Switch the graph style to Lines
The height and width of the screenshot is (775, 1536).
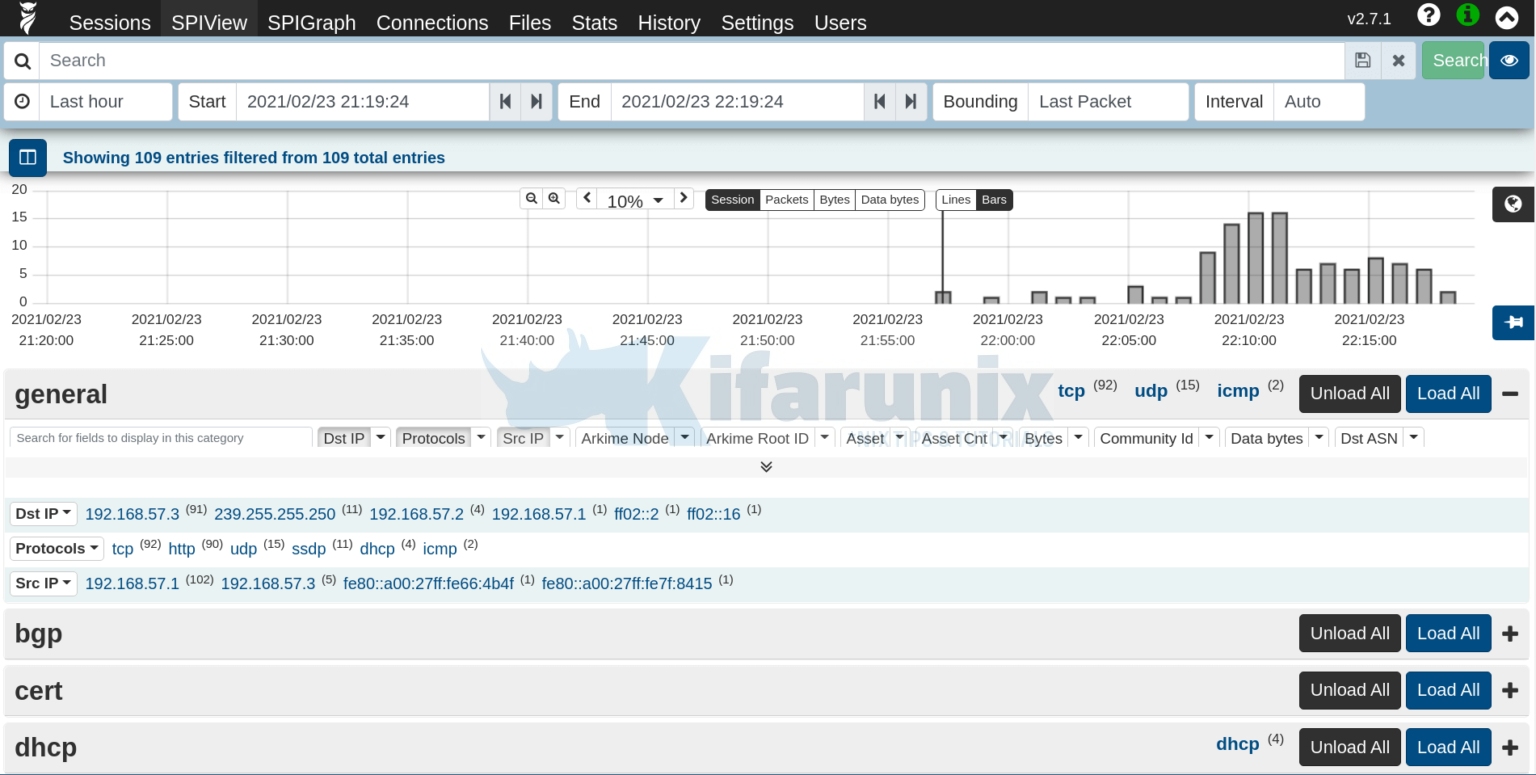point(955,199)
